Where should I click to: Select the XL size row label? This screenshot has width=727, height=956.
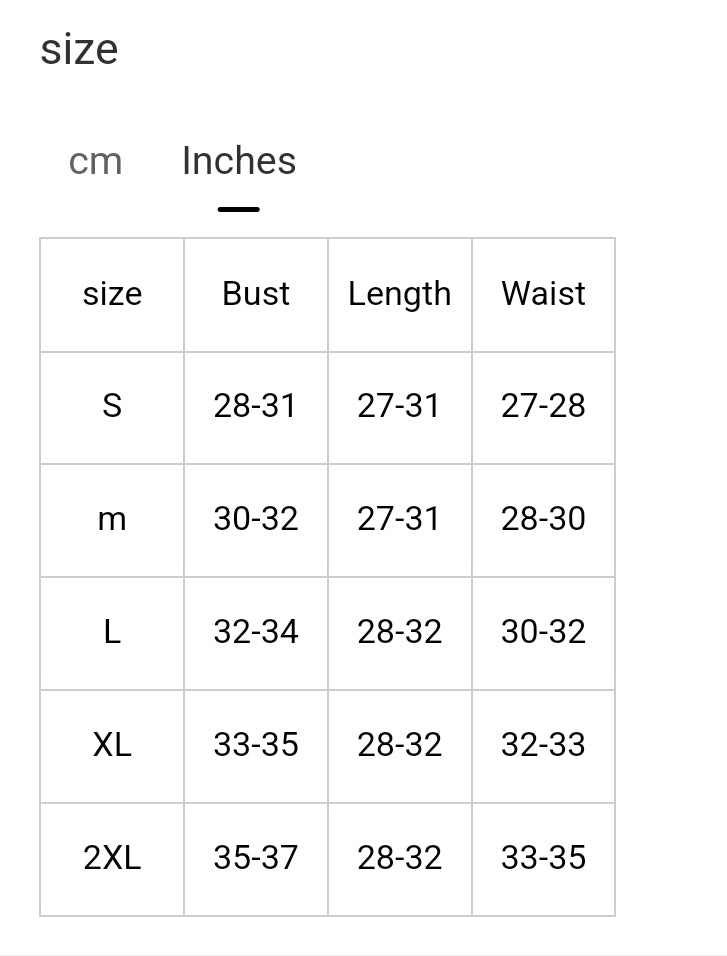coord(112,745)
